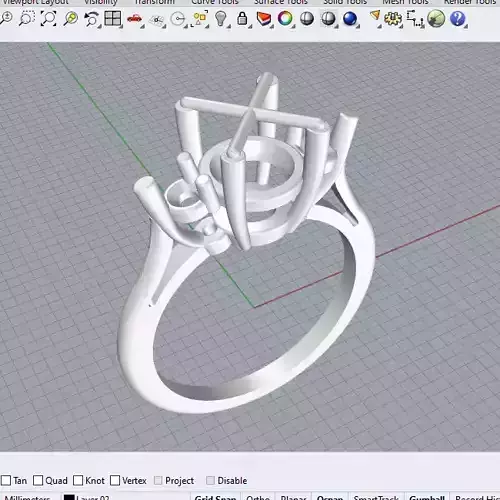
Task: Click the Undo View Change icon
Action: [x=92, y=19]
